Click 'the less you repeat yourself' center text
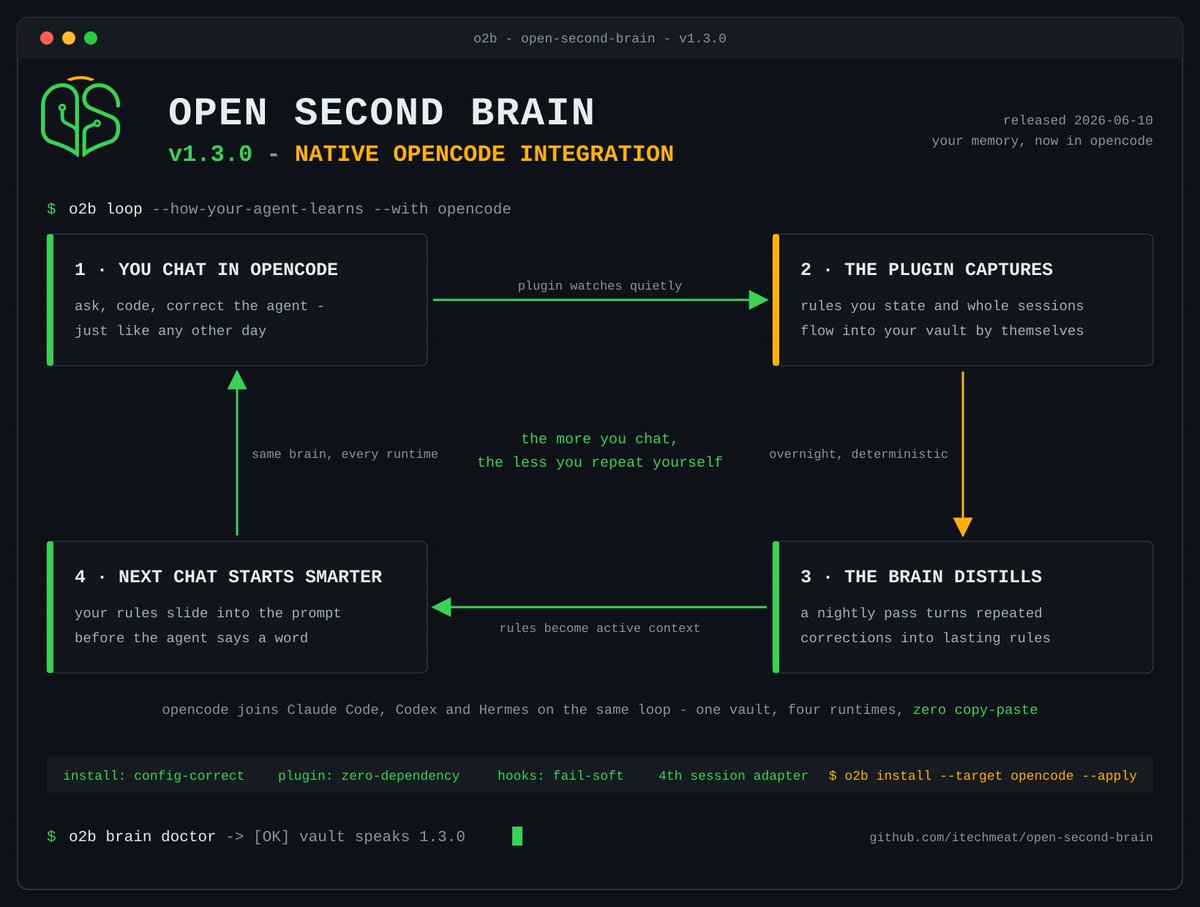 pos(600,463)
